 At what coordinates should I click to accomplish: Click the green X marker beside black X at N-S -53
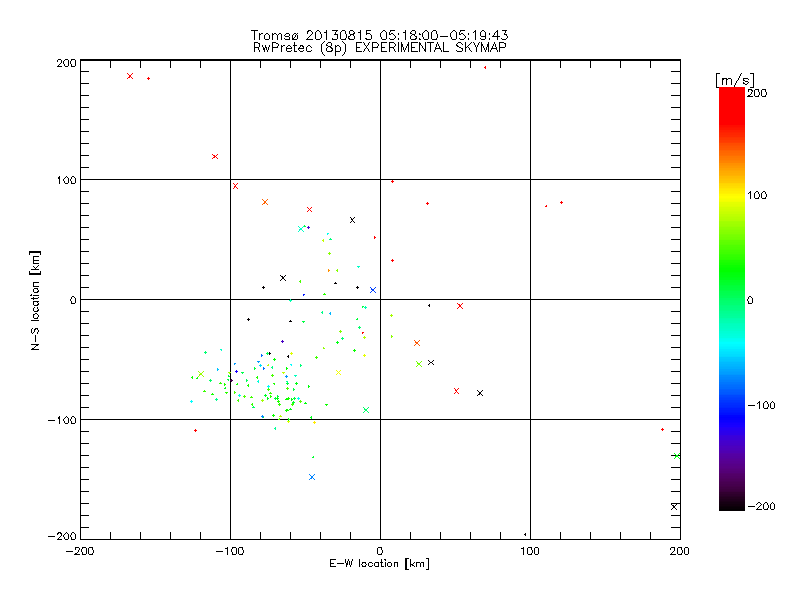click(x=419, y=364)
